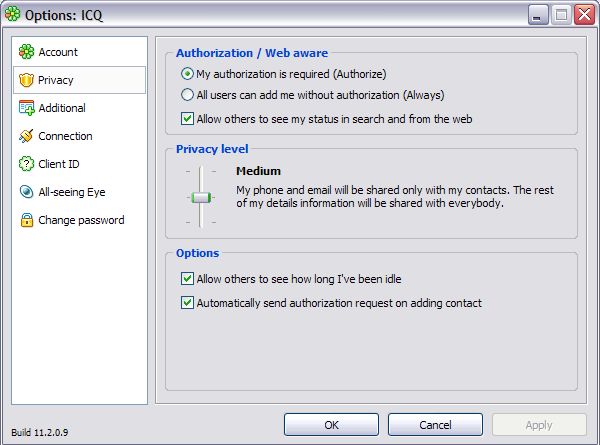
Task: Open the Additional settings page
Action: pos(62,108)
